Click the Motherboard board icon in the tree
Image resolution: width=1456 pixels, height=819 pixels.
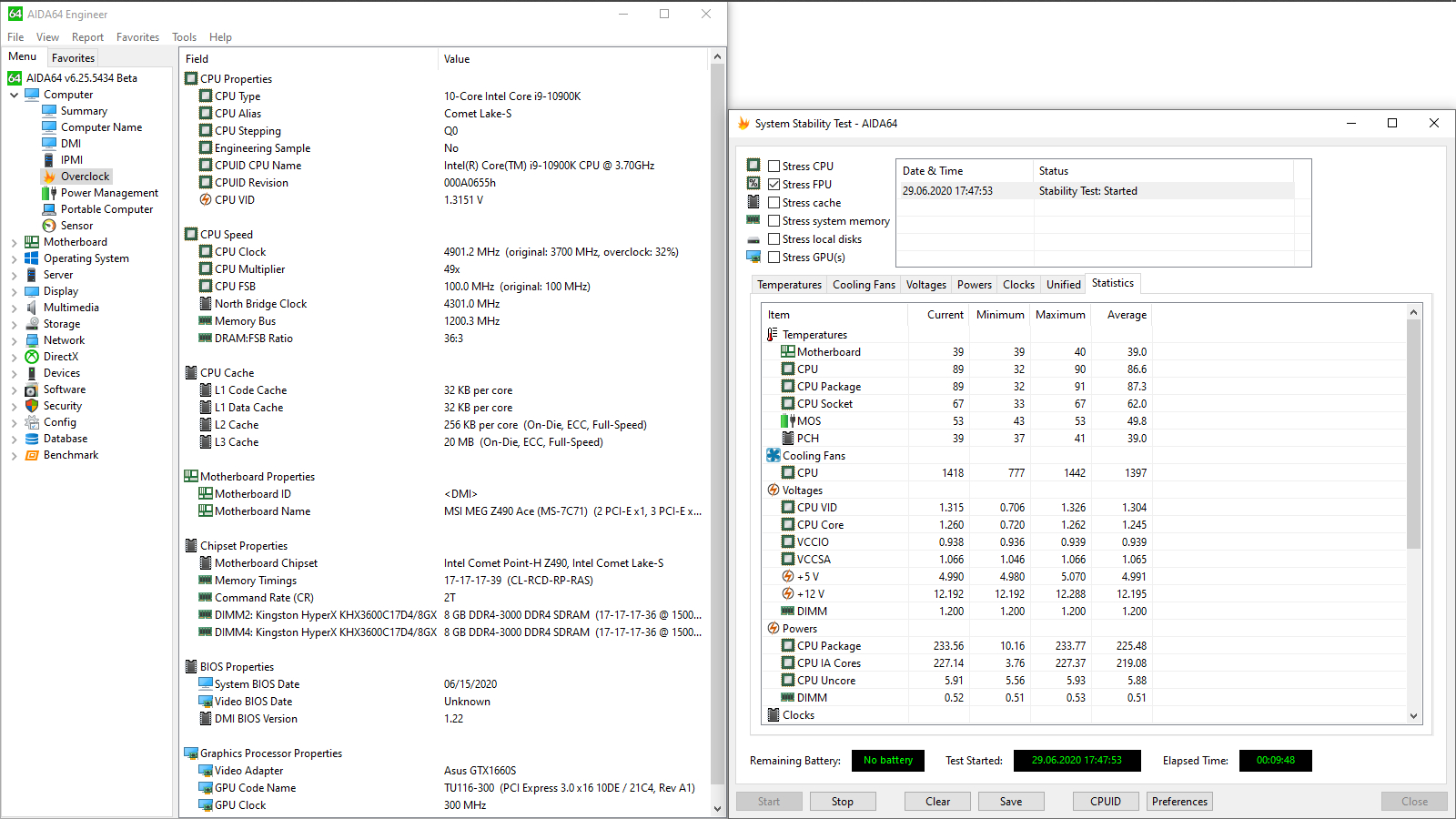(32, 242)
